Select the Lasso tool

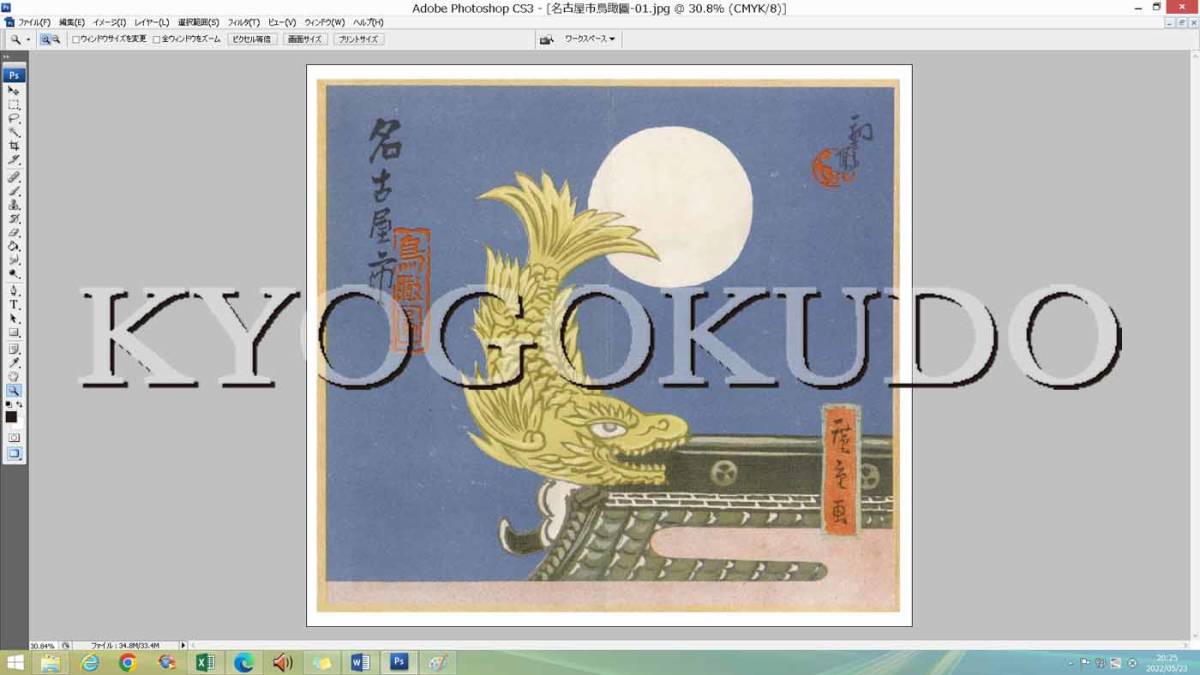pos(14,118)
